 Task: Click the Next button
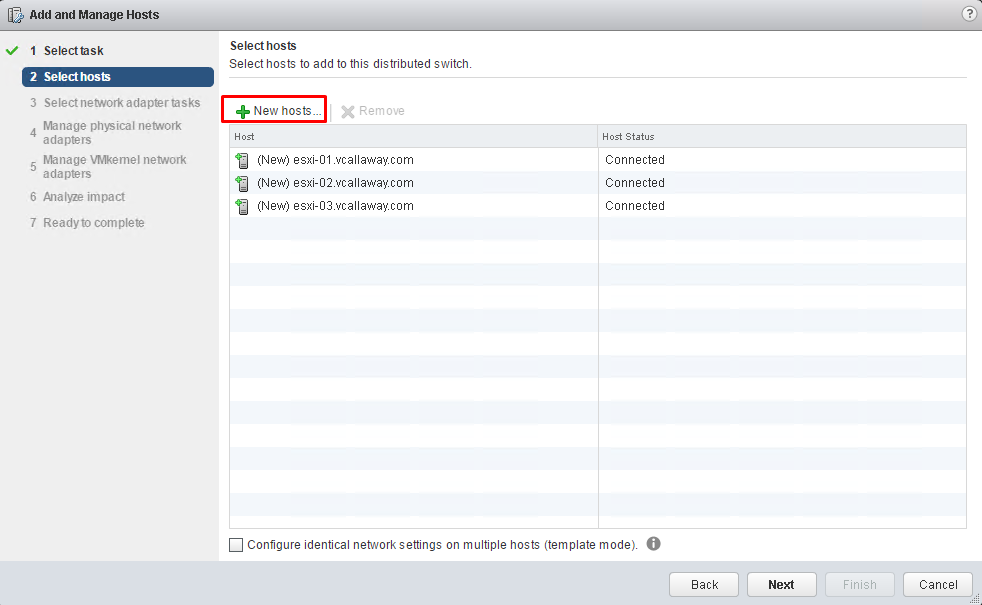pos(782,584)
